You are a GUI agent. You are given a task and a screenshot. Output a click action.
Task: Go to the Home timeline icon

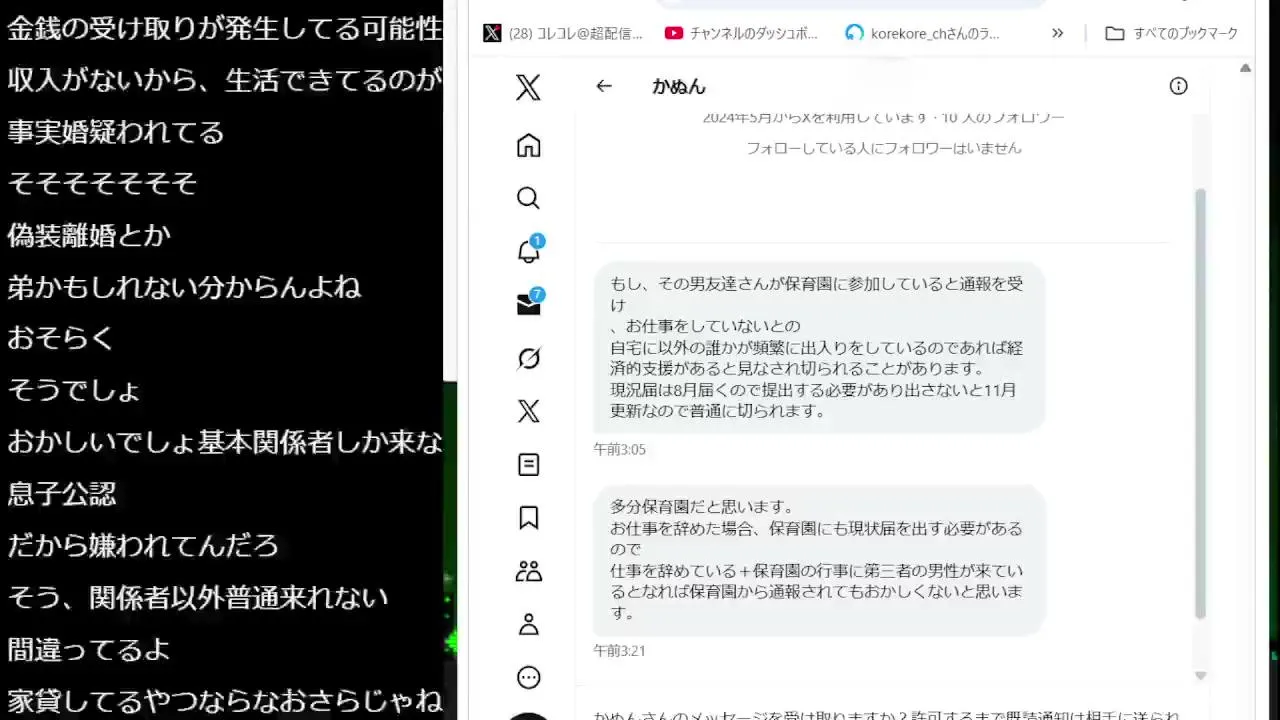point(528,145)
